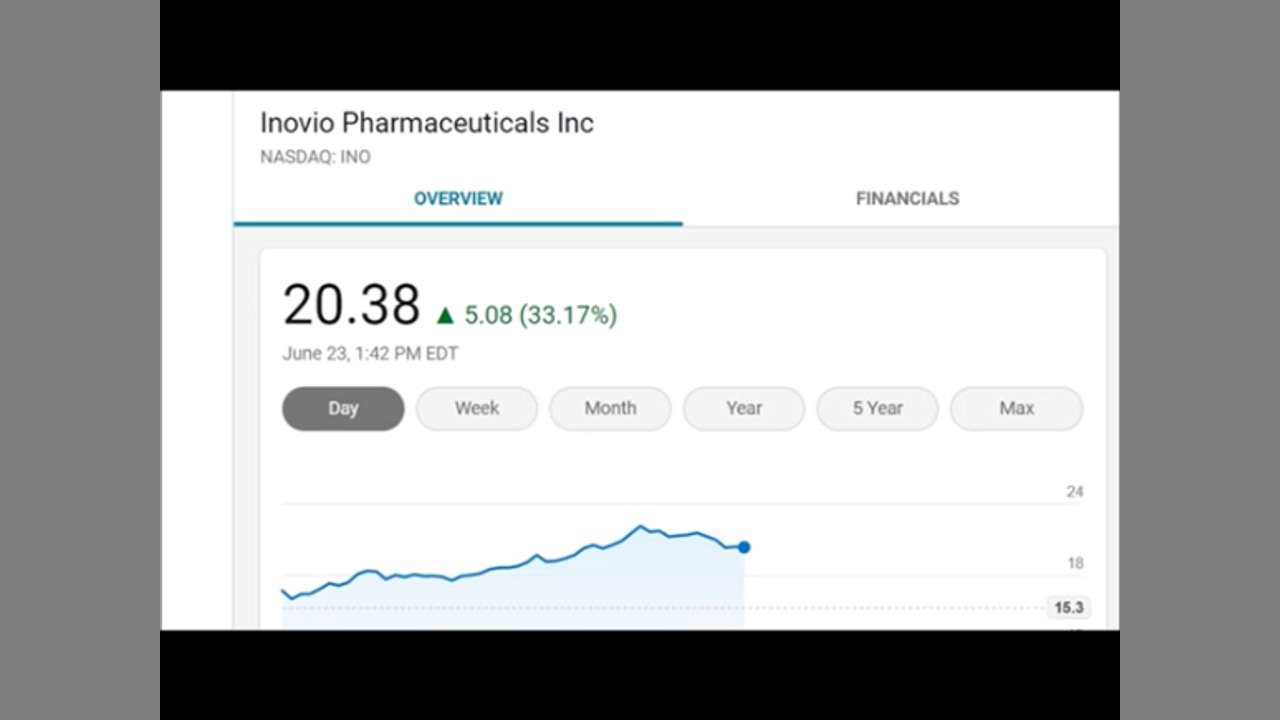The width and height of the screenshot is (1280, 720).
Task: Click the NASDAQ: INO ticker label
Action: (x=315, y=157)
